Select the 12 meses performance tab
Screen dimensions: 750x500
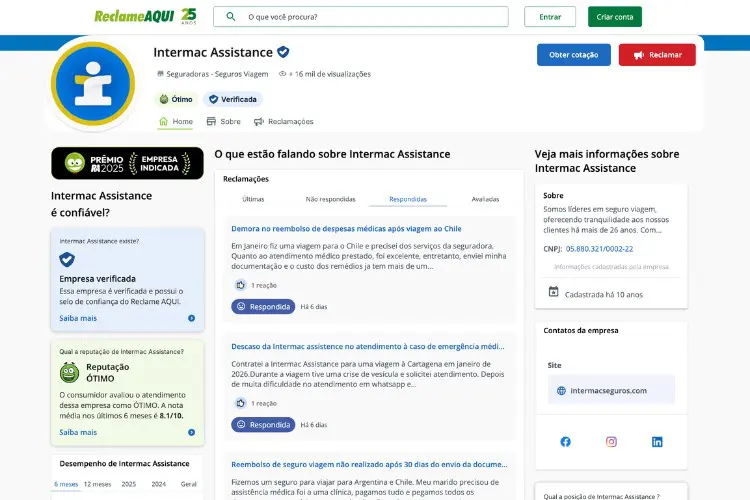click(x=98, y=484)
